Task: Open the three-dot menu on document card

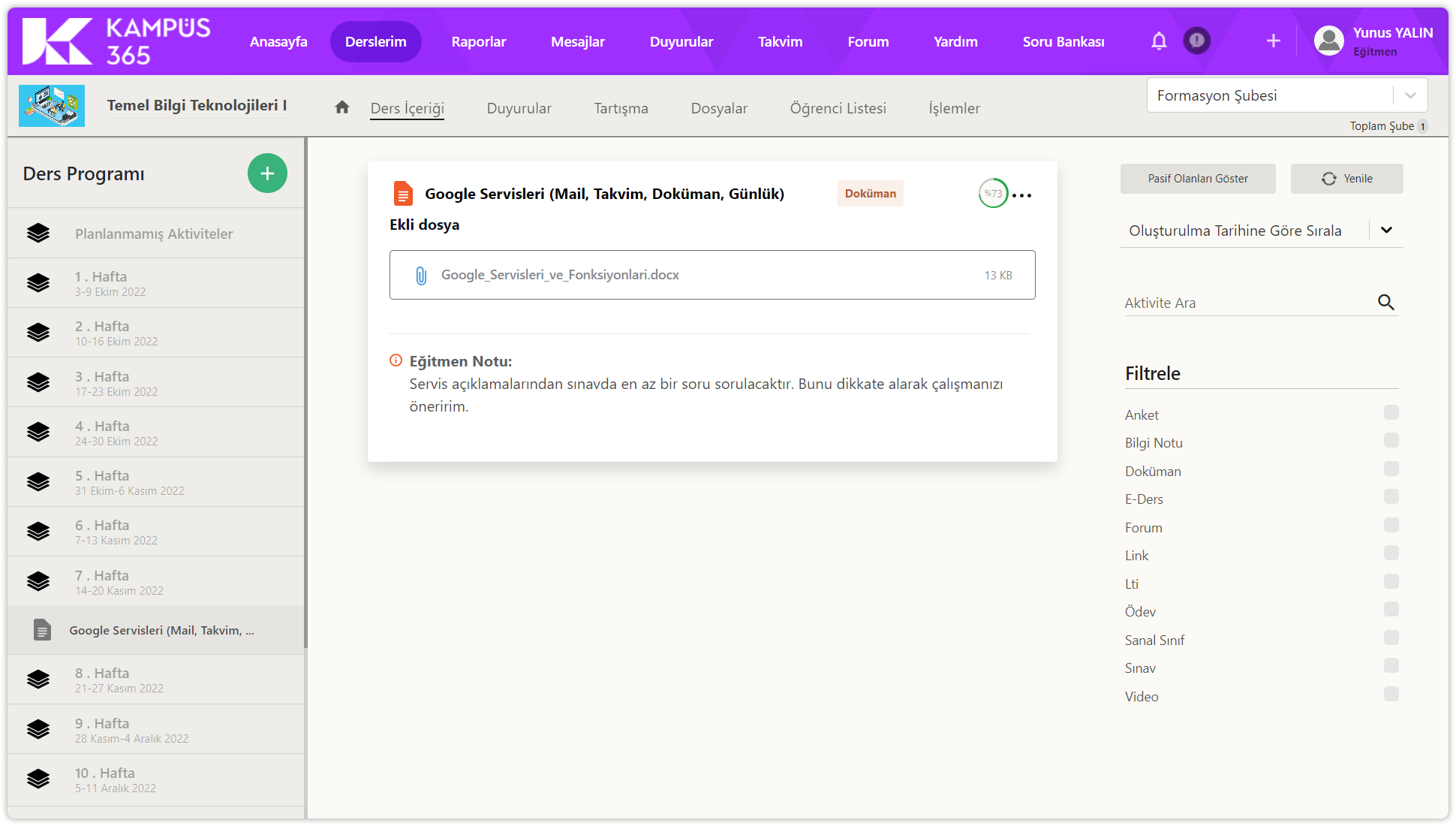Action: 1022,195
